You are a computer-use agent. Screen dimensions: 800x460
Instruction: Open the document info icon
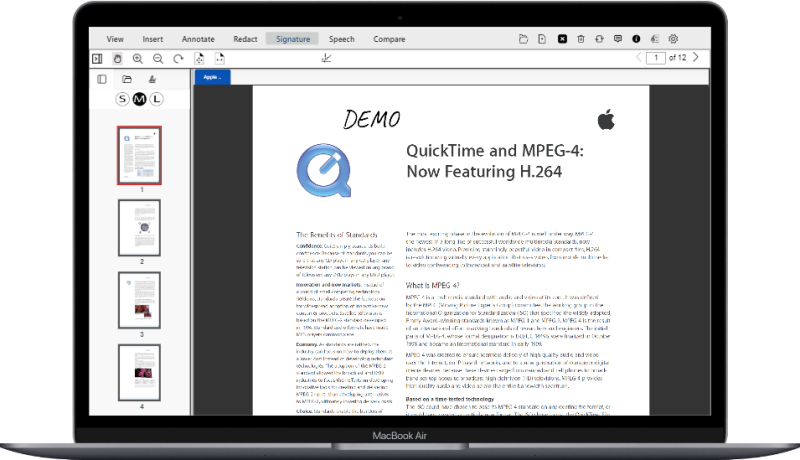[x=636, y=39]
